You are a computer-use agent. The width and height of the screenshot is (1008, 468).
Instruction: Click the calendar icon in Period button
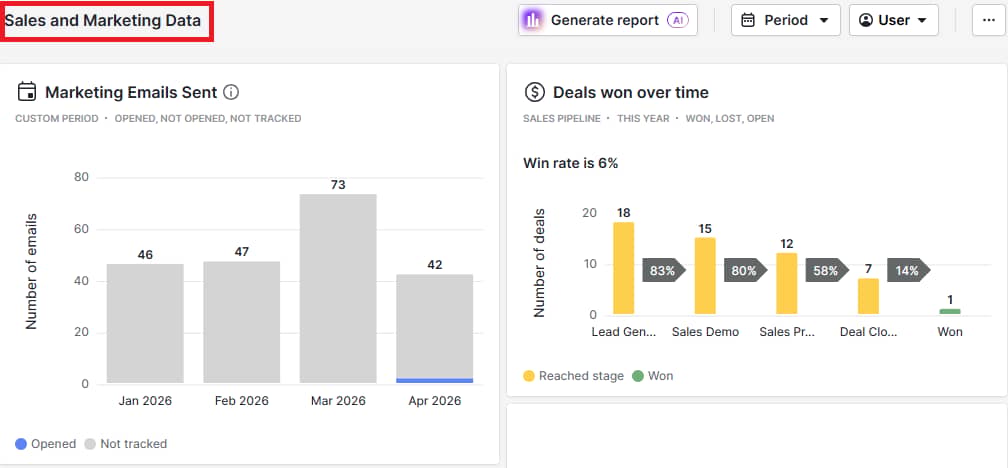pyautogui.click(x=748, y=20)
